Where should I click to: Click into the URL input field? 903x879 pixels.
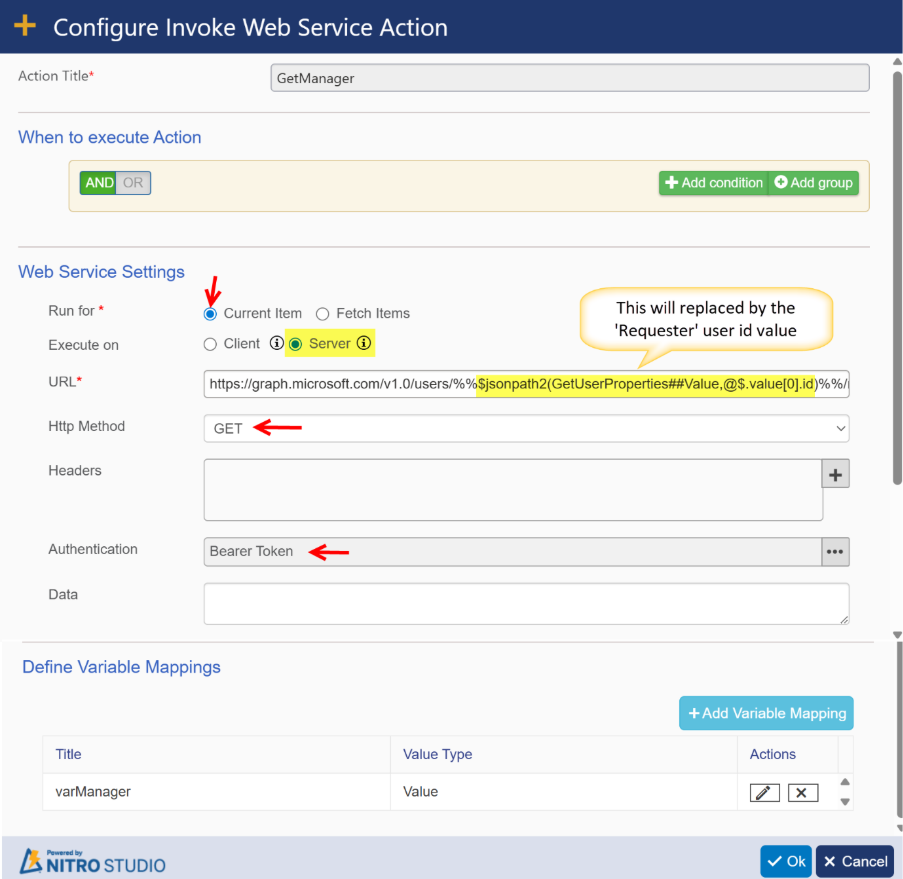(526, 383)
